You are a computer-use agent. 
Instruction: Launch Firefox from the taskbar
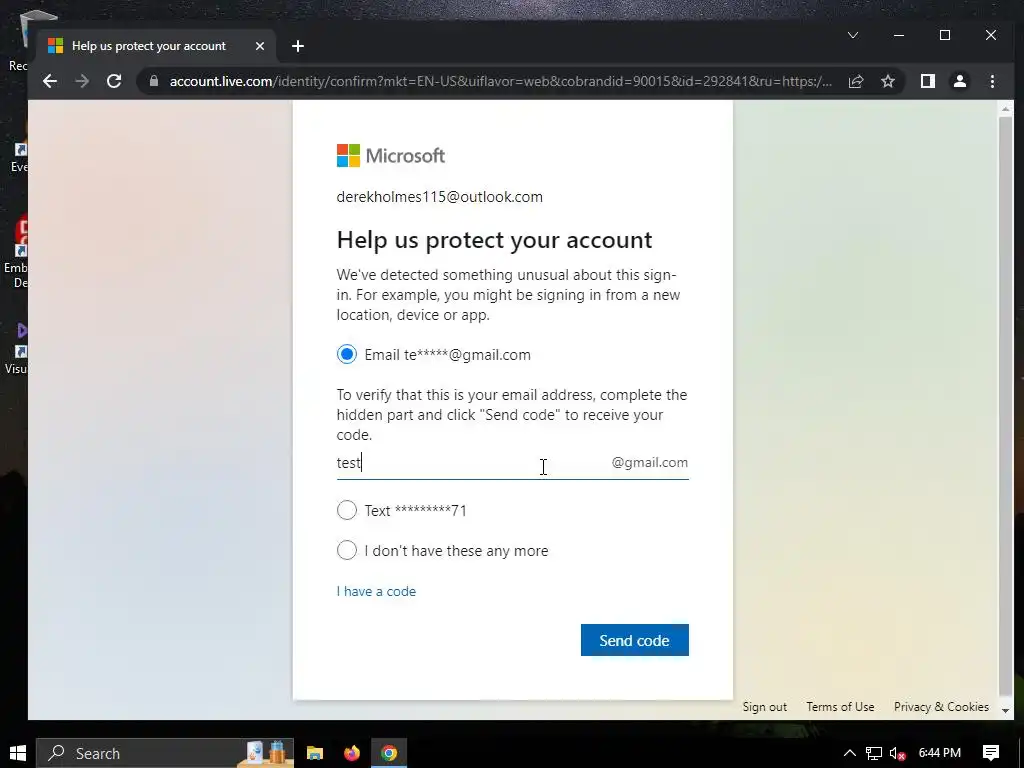[x=352, y=753]
